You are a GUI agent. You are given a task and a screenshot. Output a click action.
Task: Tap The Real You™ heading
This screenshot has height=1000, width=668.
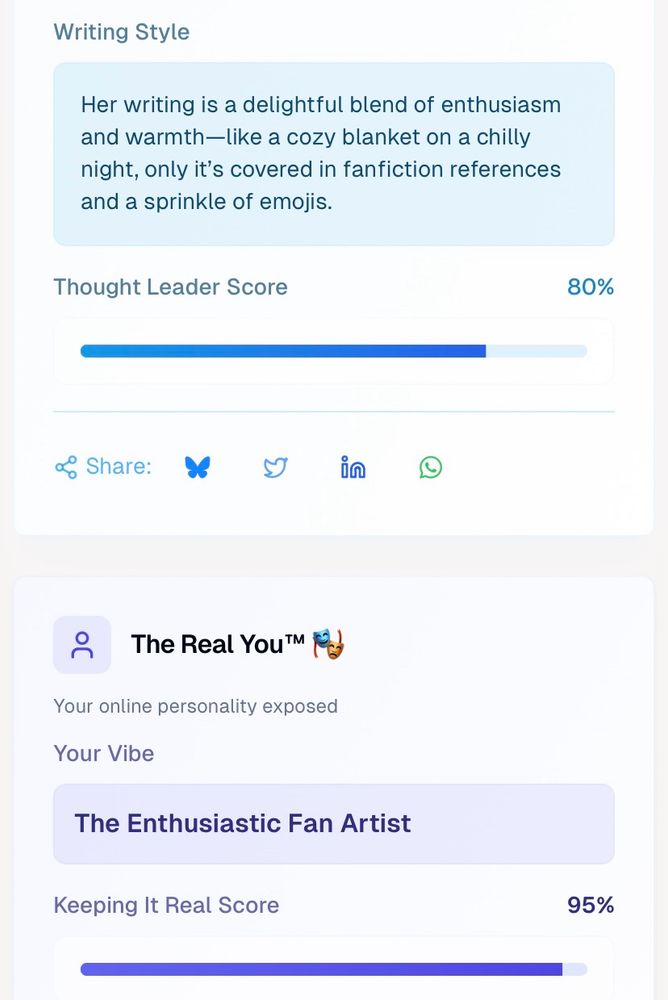[218, 644]
